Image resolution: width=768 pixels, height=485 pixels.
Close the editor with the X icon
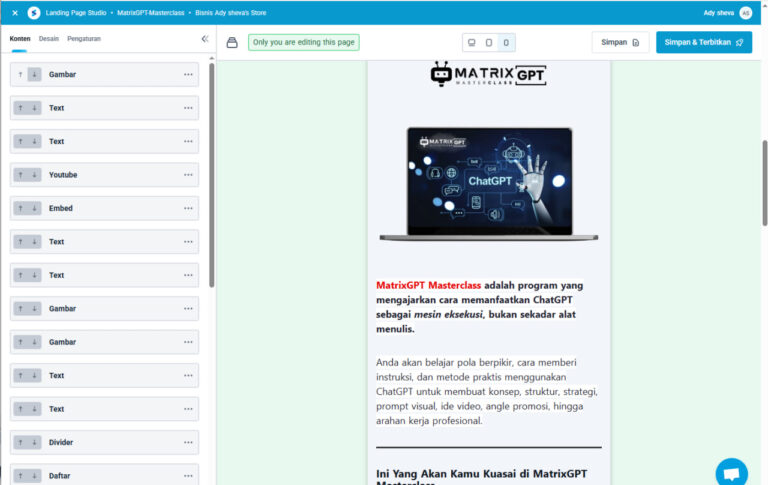point(15,13)
